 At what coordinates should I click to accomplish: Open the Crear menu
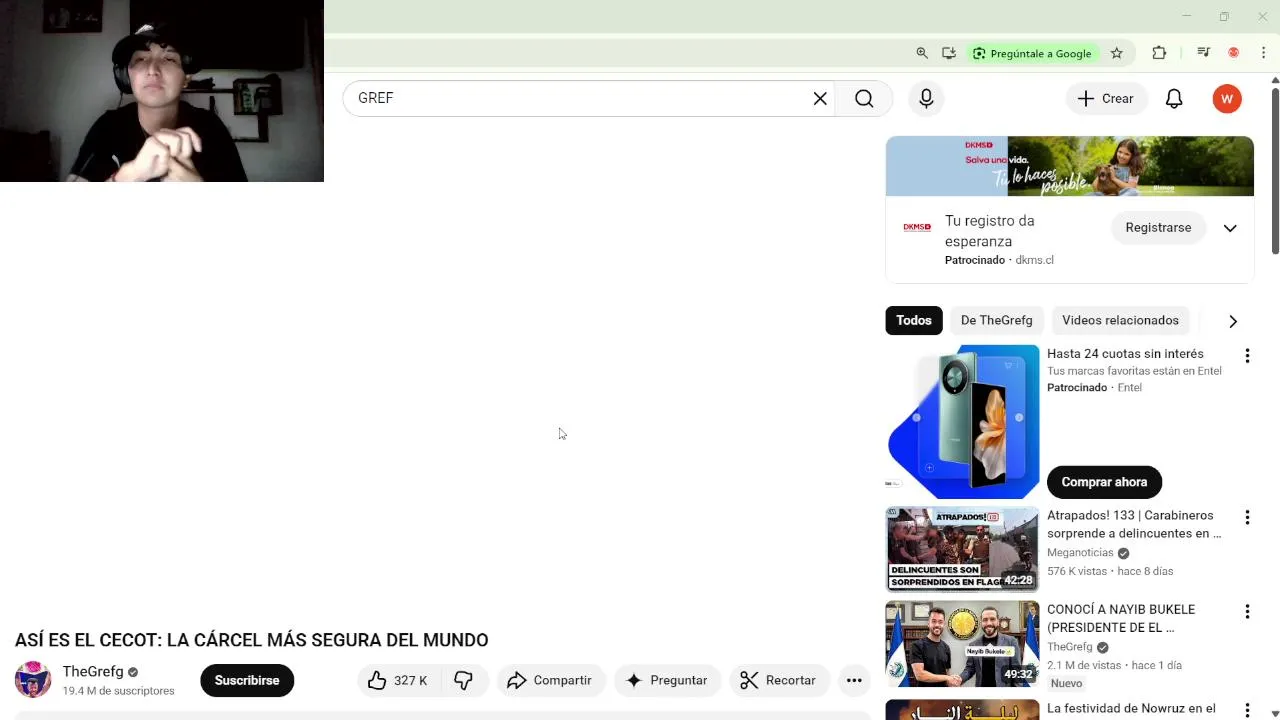click(1106, 98)
